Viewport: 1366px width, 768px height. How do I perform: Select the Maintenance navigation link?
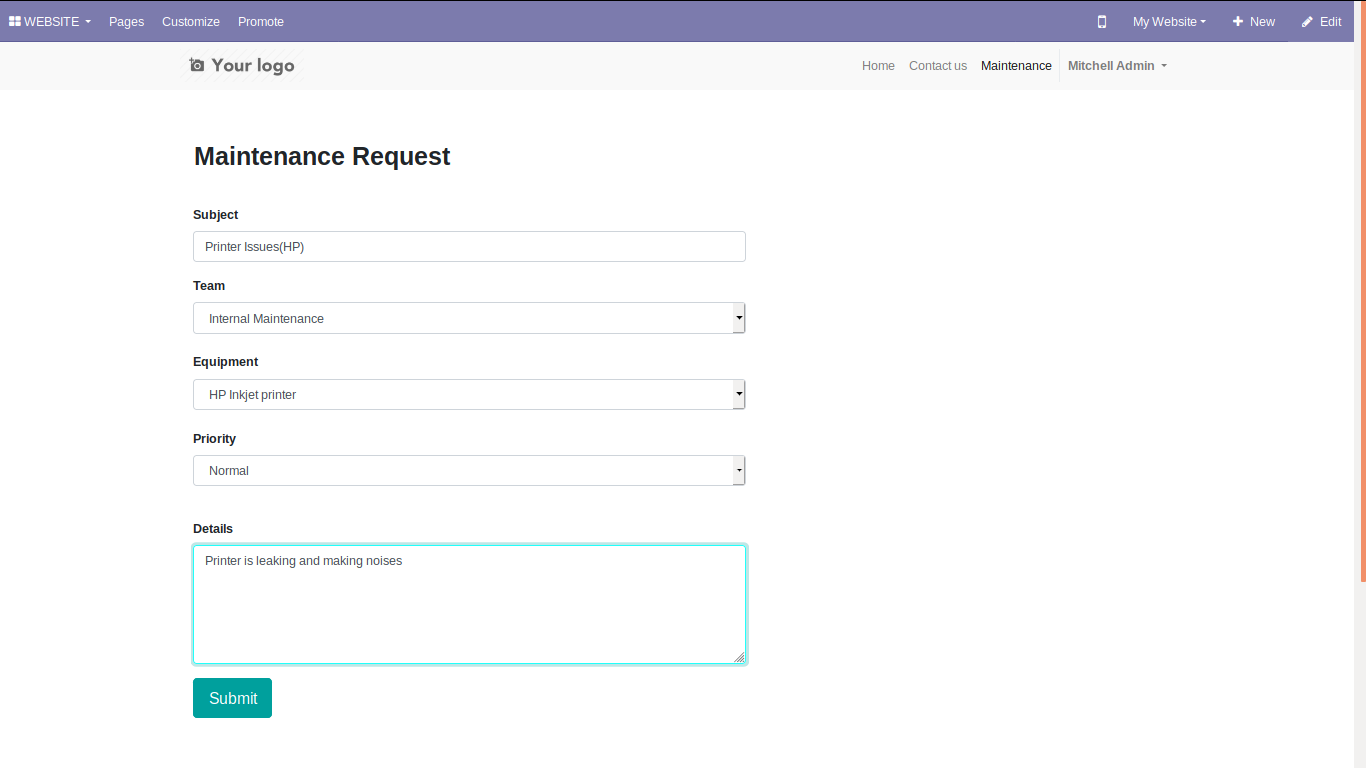coord(1016,65)
